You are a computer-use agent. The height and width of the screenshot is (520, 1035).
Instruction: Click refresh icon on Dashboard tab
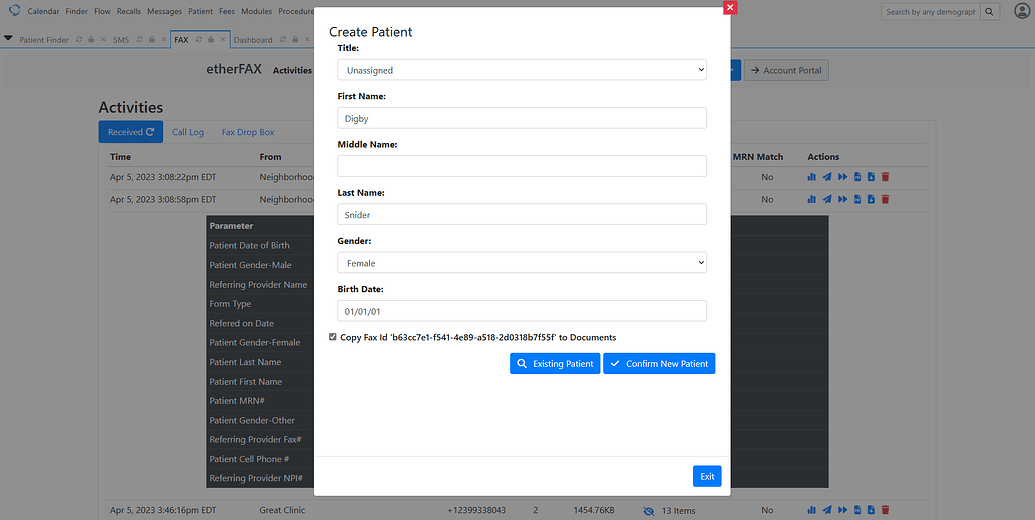click(x=283, y=40)
